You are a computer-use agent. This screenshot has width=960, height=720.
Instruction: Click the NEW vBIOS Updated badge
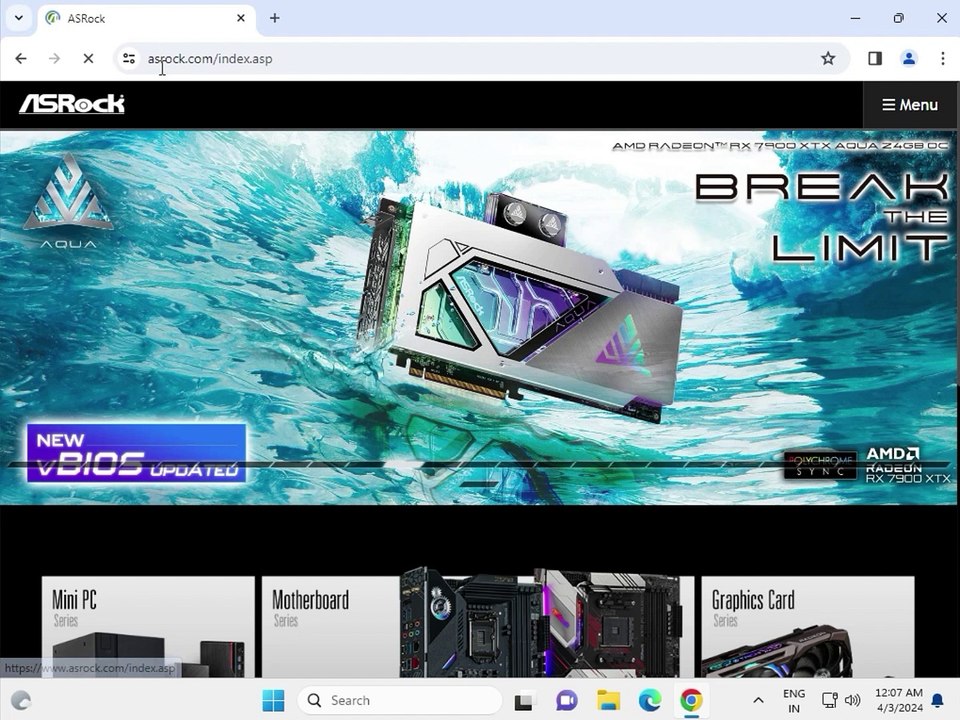[x=136, y=453]
